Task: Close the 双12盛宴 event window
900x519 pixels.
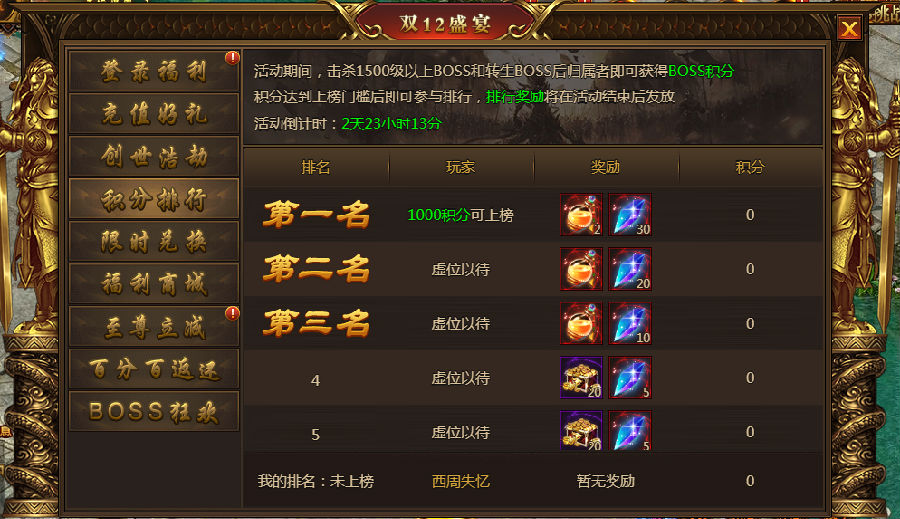Action: [849, 29]
